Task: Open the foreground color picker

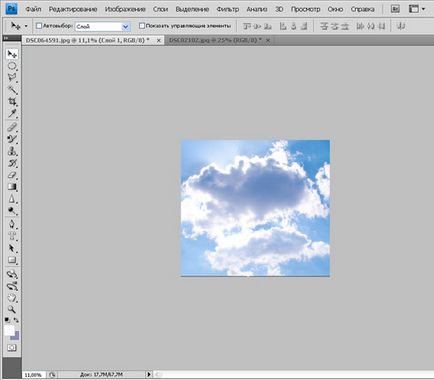Action: point(9,331)
